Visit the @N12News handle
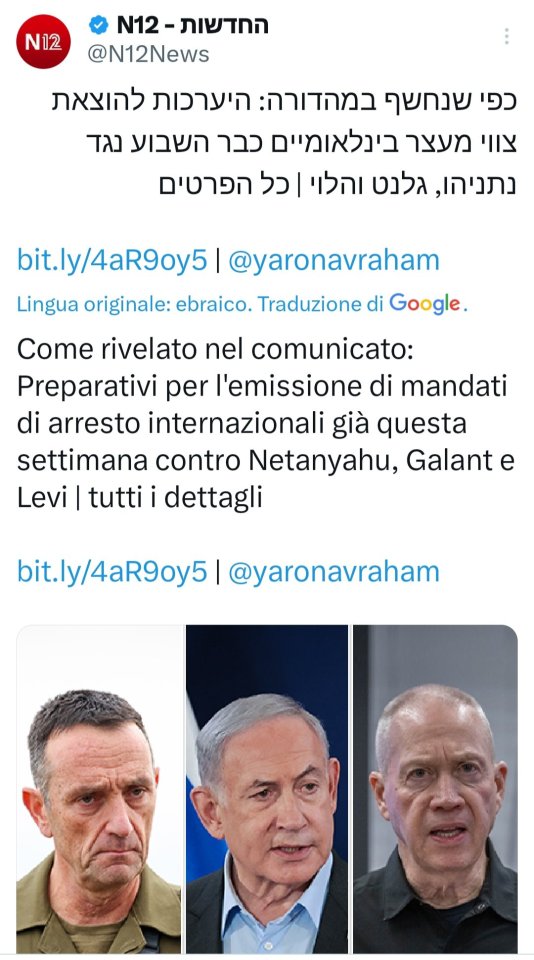This screenshot has height=960, width=534. coord(149,54)
